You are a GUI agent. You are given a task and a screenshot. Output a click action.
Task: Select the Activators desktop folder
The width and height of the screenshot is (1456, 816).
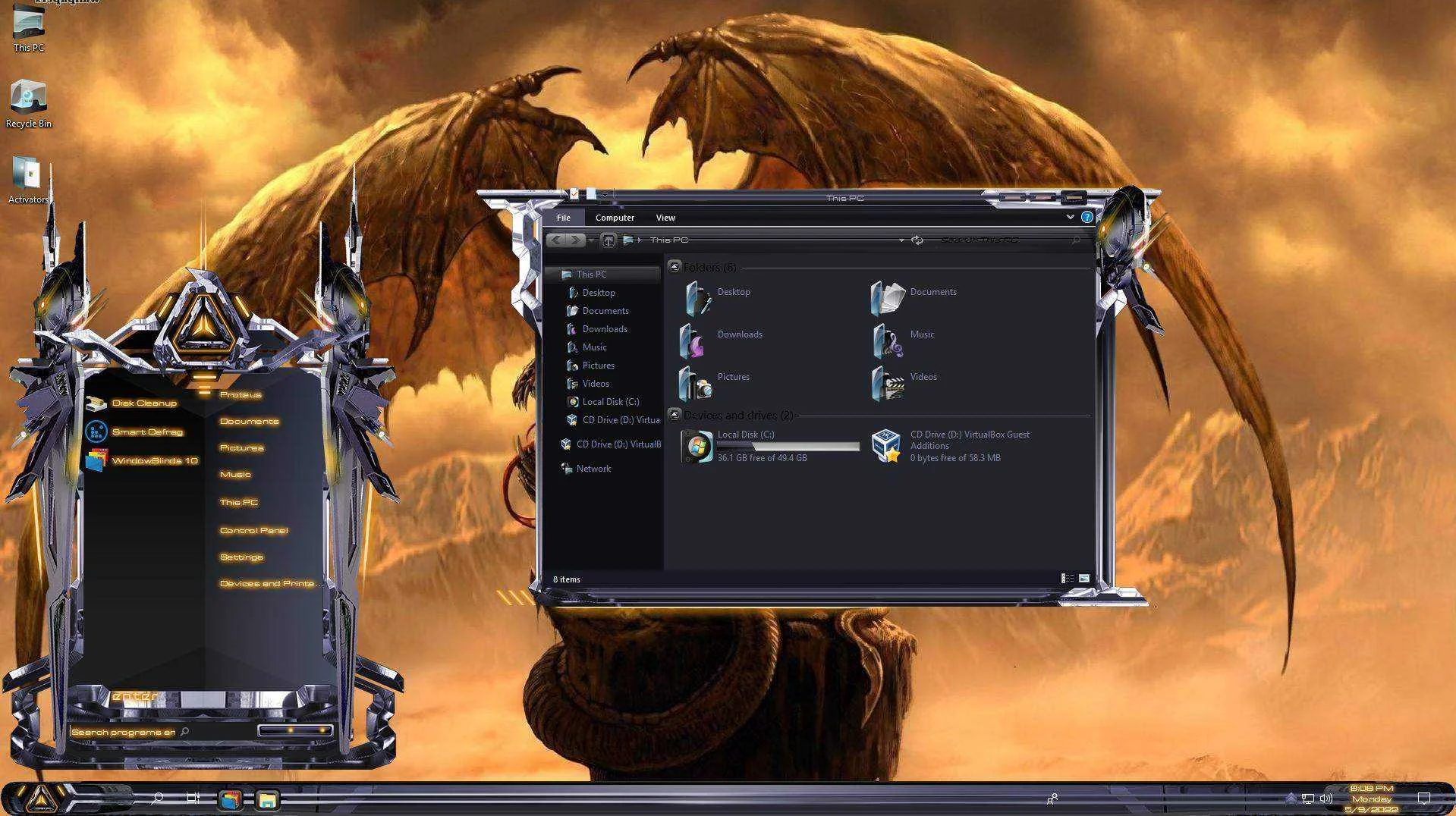[x=29, y=180]
